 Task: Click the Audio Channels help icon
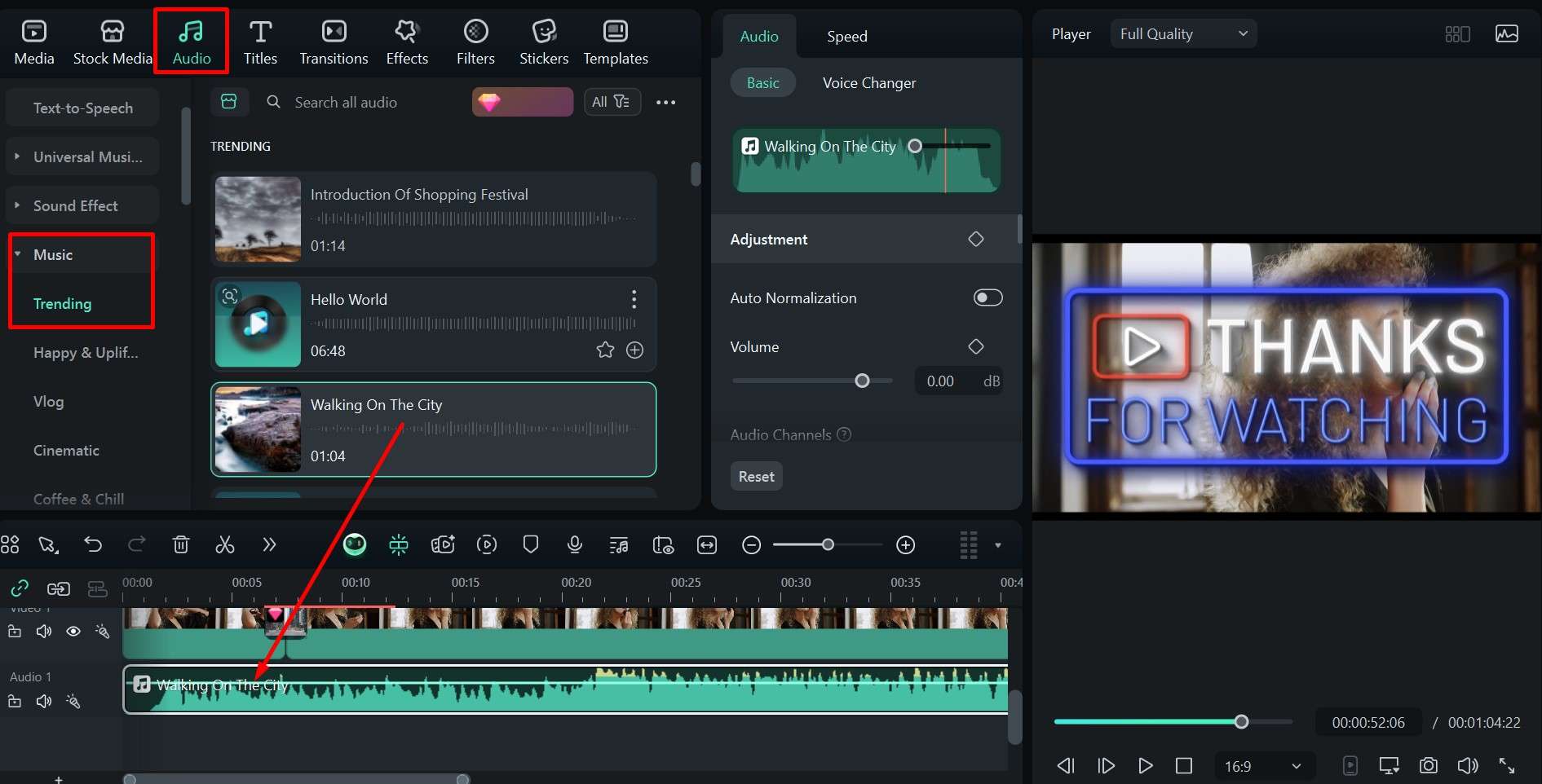coord(844,434)
